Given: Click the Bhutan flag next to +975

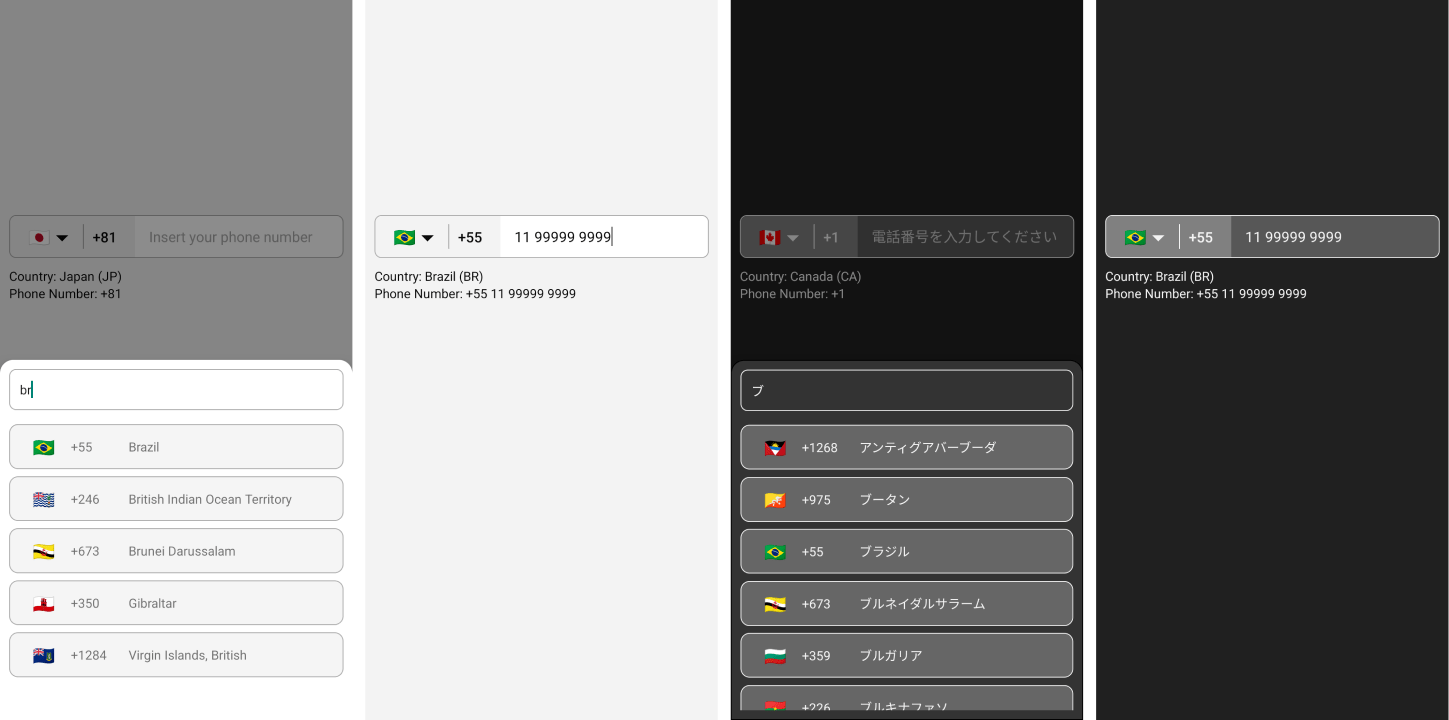Looking at the screenshot, I should point(775,500).
